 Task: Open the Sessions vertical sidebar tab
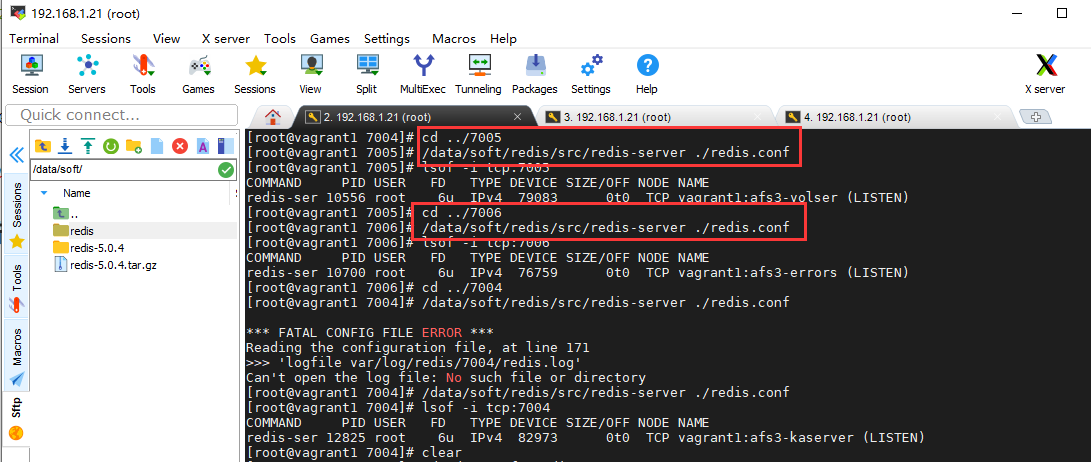(17, 215)
